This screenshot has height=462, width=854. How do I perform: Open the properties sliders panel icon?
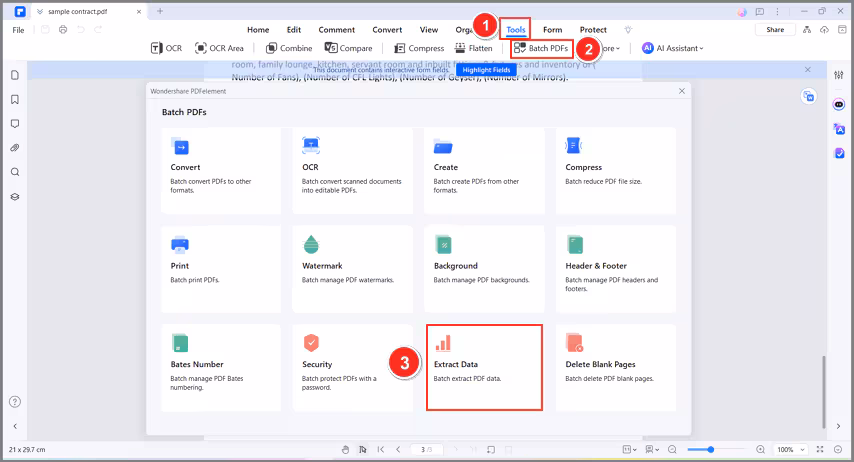coord(839,75)
